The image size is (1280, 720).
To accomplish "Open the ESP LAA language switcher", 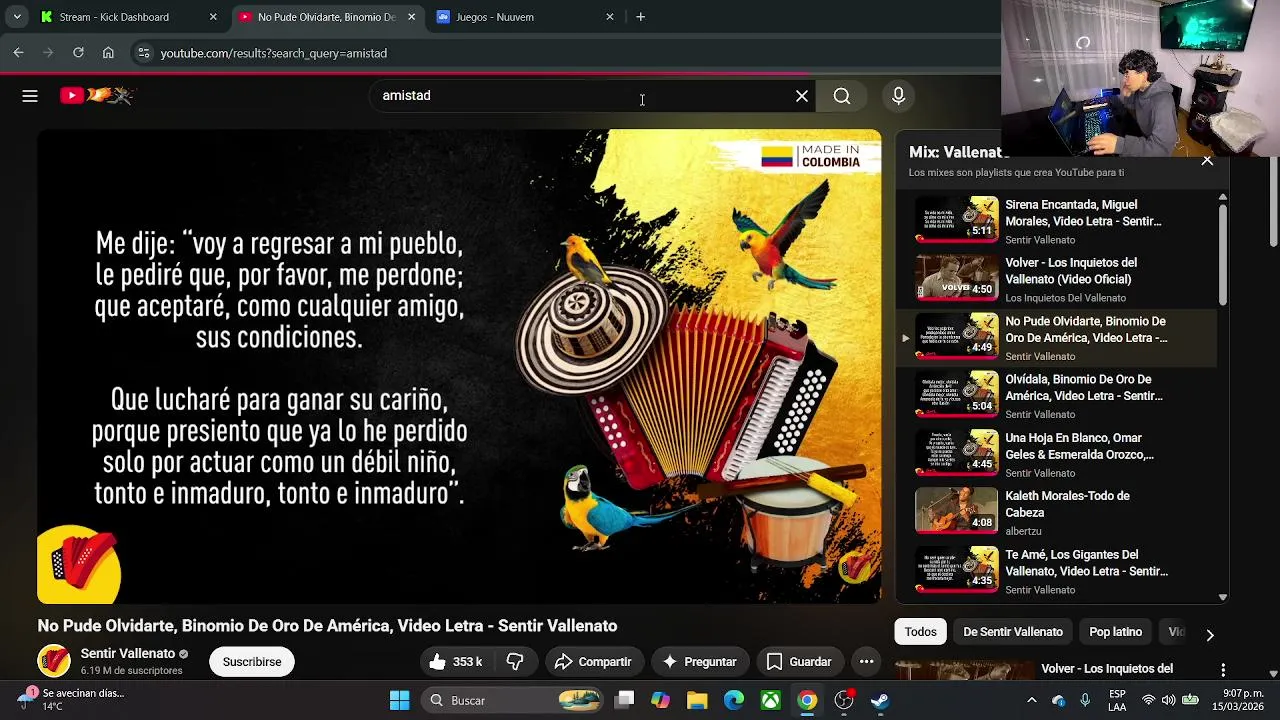I will (x=1117, y=700).
